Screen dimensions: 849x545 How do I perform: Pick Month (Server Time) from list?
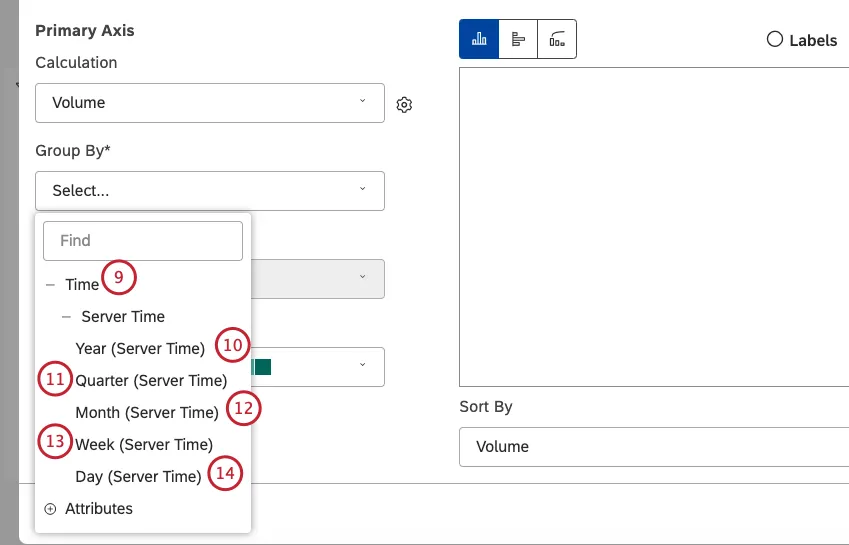click(147, 413)
